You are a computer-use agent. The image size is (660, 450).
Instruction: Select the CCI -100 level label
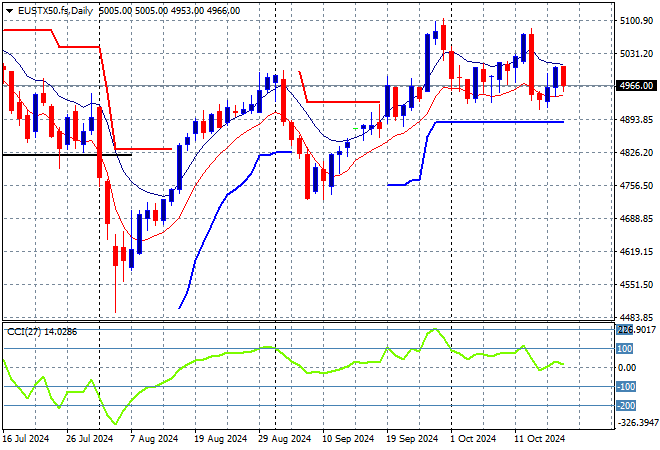626,386
